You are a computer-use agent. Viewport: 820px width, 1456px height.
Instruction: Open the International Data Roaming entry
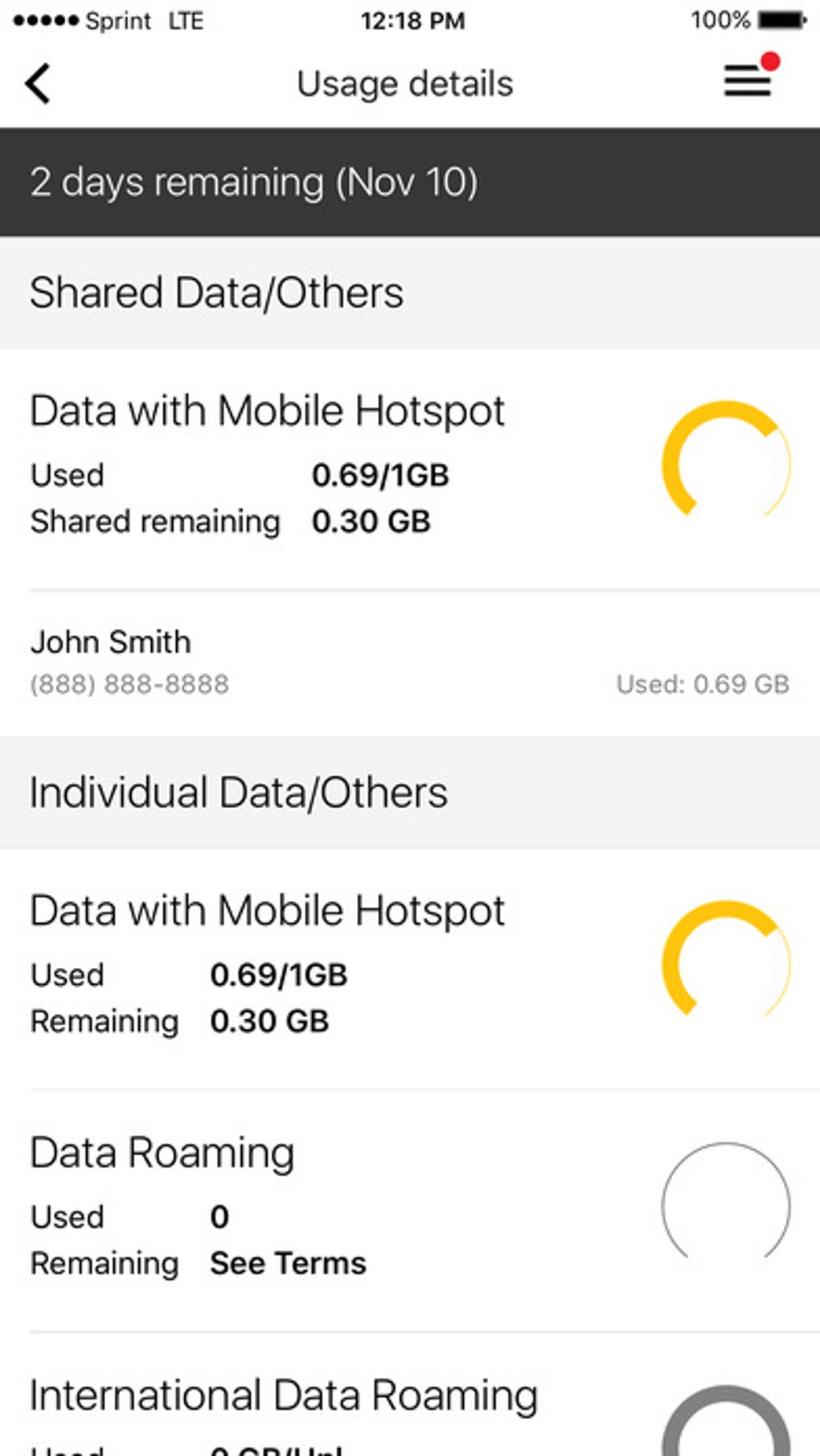pyautogui.click(x=284, y=1396)
